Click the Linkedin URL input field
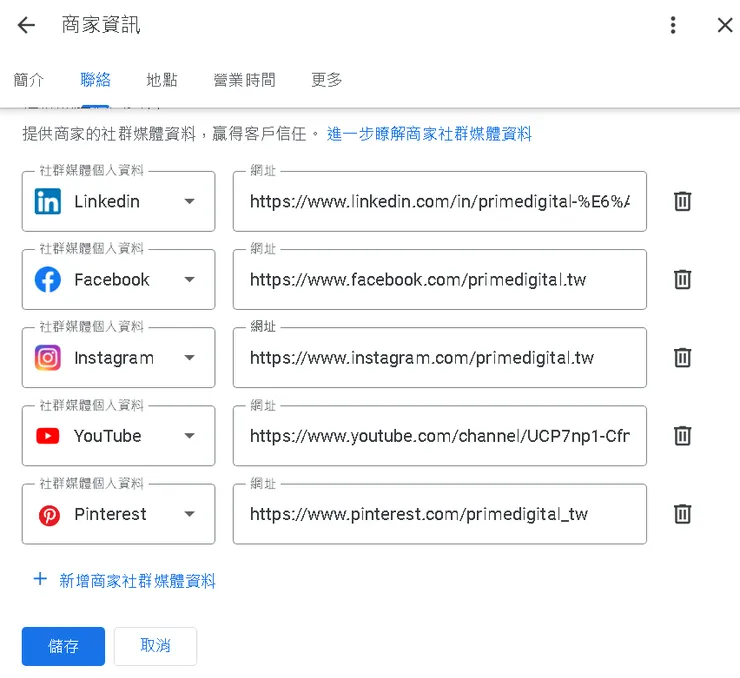The height and width of the screenshot is (678, 740). (x=440, y=201)
